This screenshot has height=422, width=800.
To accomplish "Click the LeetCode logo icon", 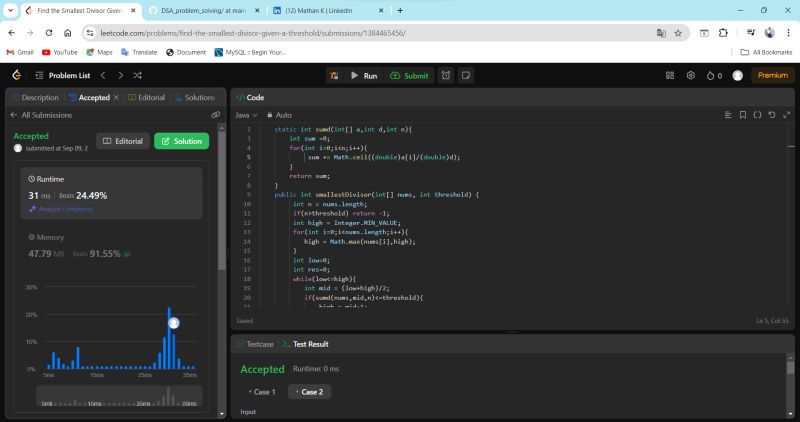I will click(17, 75).
